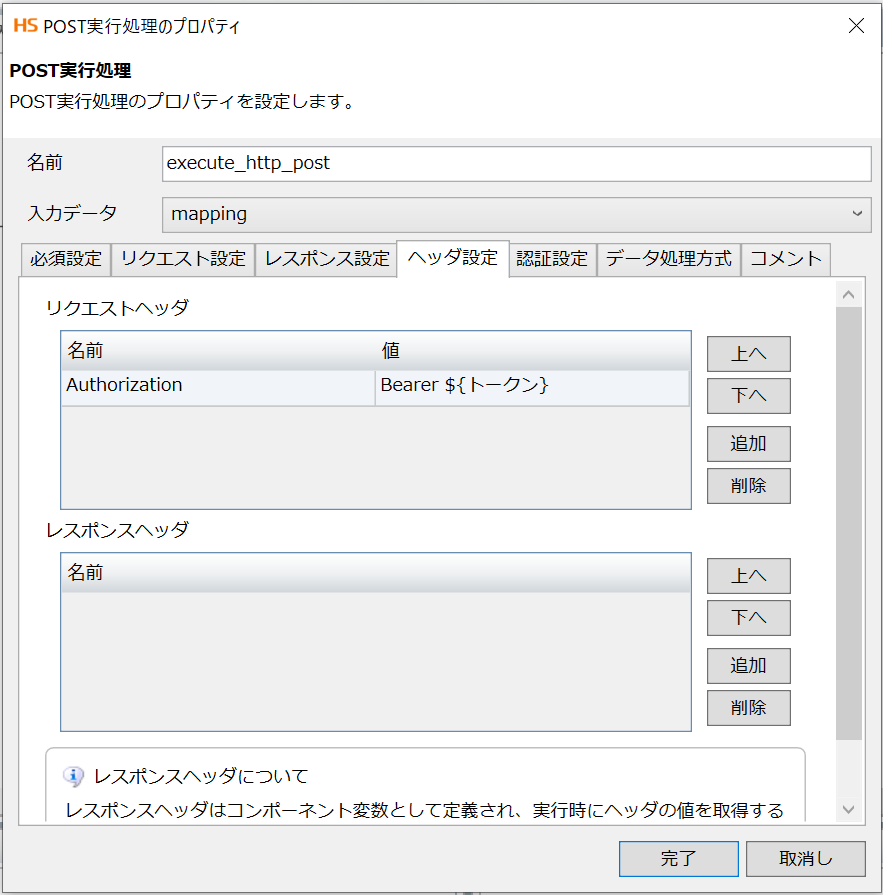Screen dimensions: 883x895
Task: Expand the 入力データ combo box arrow
Action: [858, 215]
